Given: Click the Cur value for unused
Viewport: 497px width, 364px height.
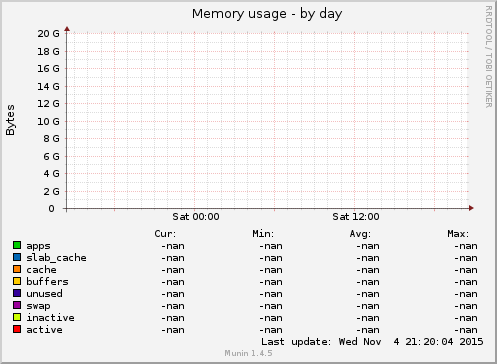Looking at the screenshot, I should [x=173, y=294].
